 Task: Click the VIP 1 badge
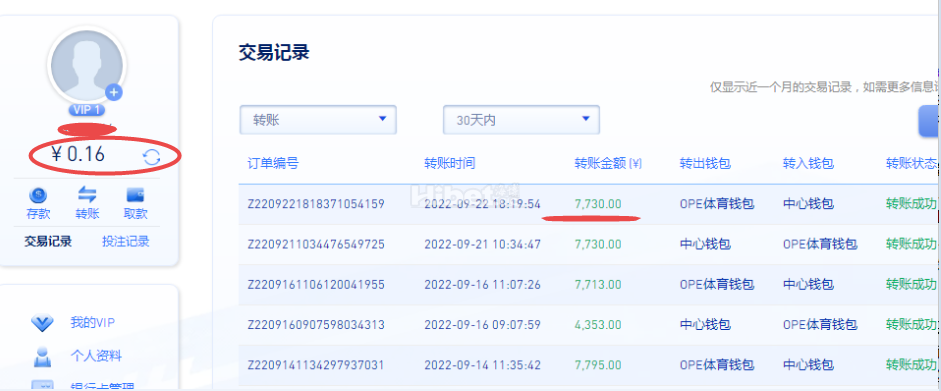click(x=87, y=110)
